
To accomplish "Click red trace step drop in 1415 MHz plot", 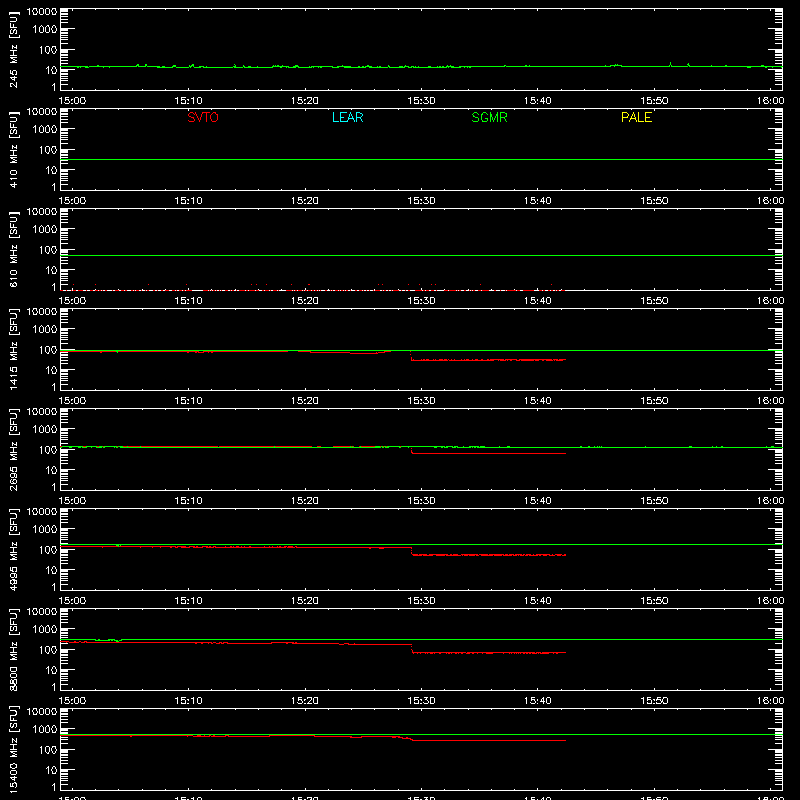I will click(x=411, y=355).
